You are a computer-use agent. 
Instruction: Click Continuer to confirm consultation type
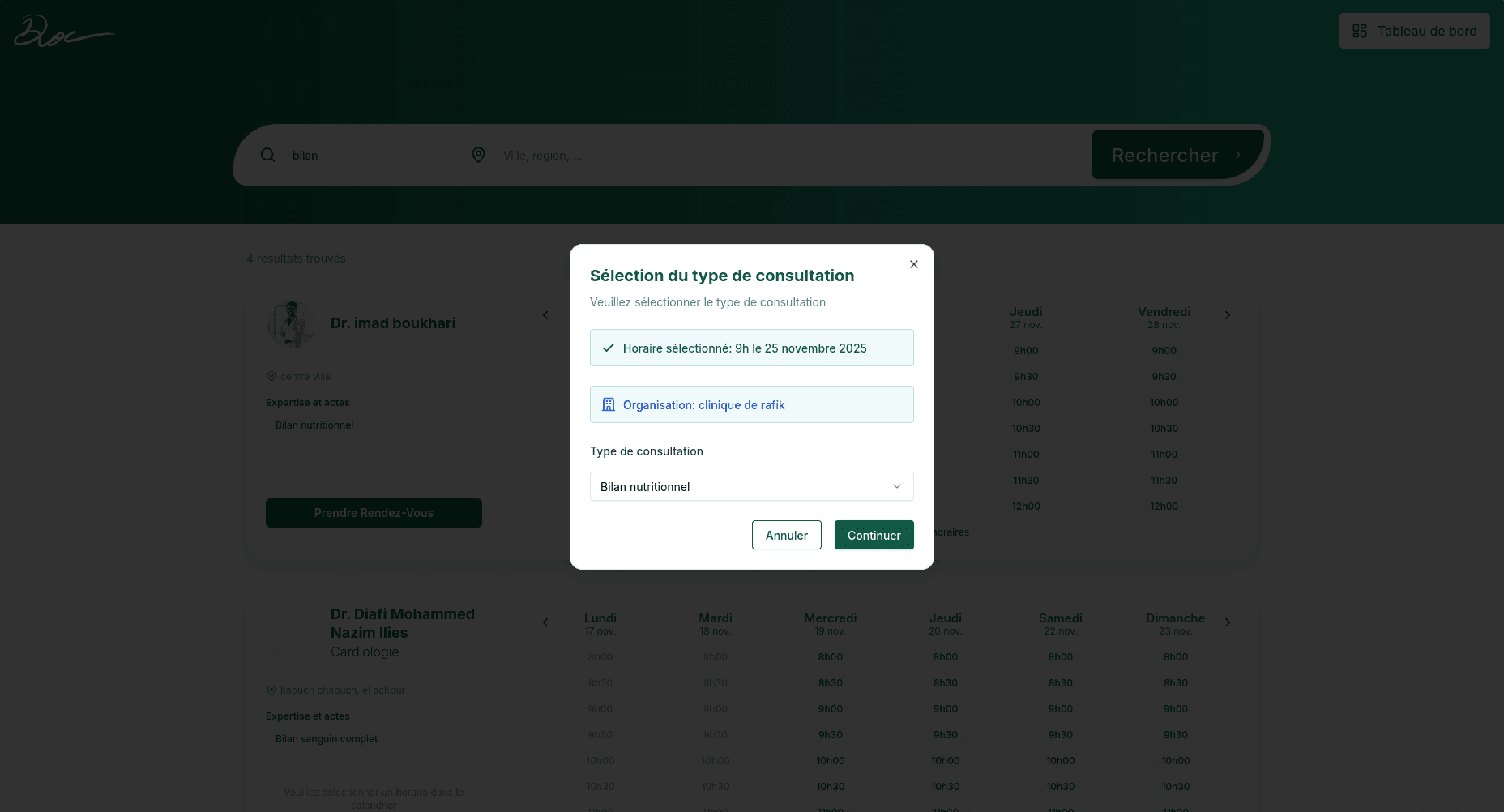point(874,535)
